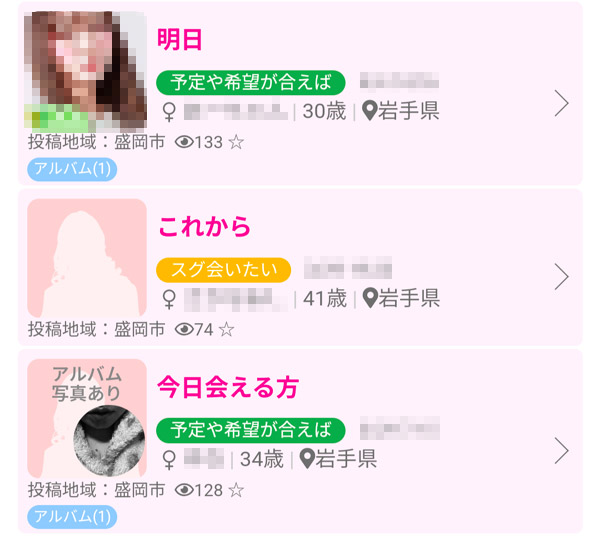The width and height of the screenshot is (600, 541).
Task: Open the 明日 post chevron arrow
Action: point(561,103)
